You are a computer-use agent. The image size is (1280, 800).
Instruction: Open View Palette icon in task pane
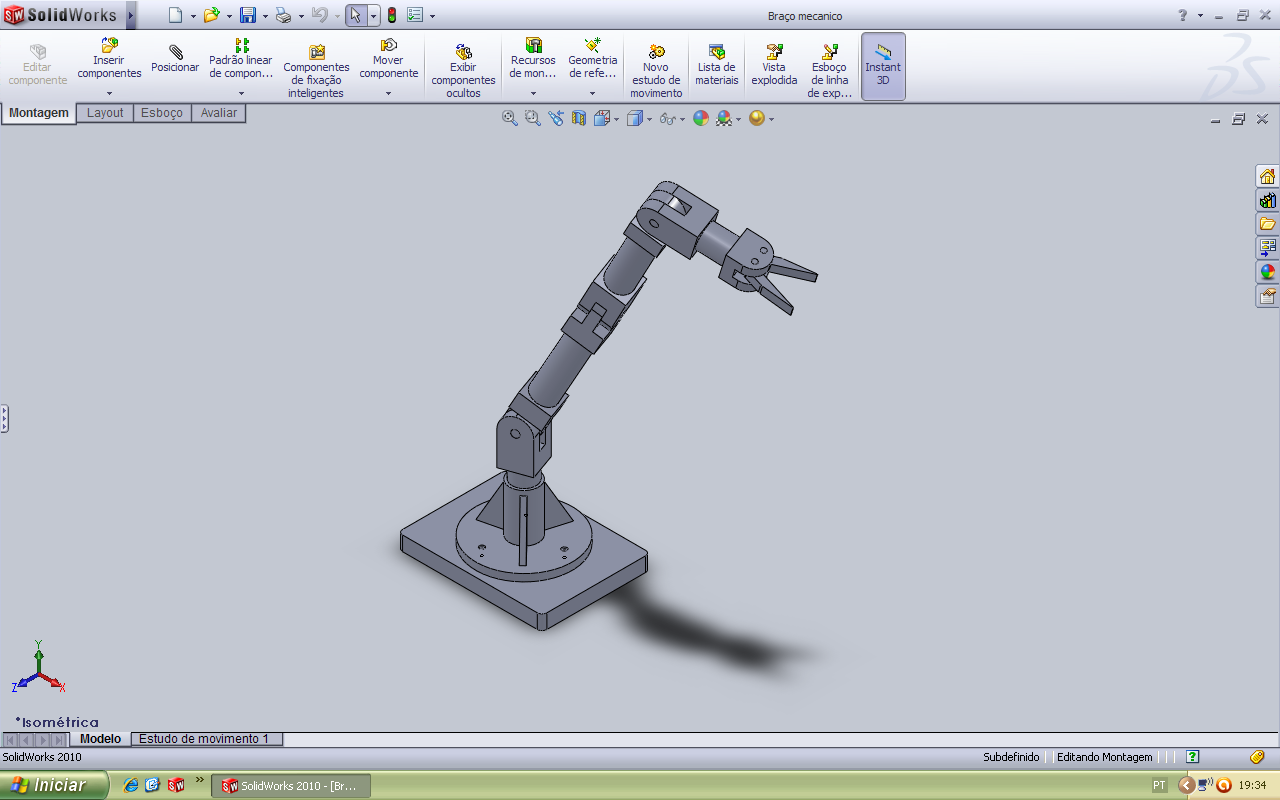tap(1267, 248)
